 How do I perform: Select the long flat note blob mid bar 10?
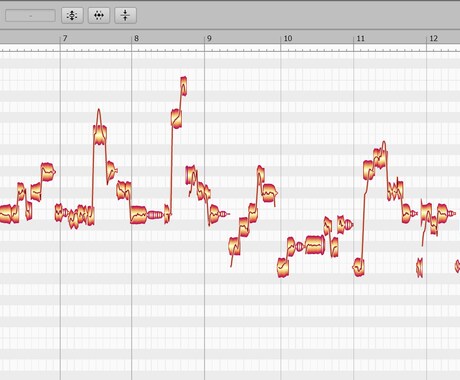(x=315, y=245)
